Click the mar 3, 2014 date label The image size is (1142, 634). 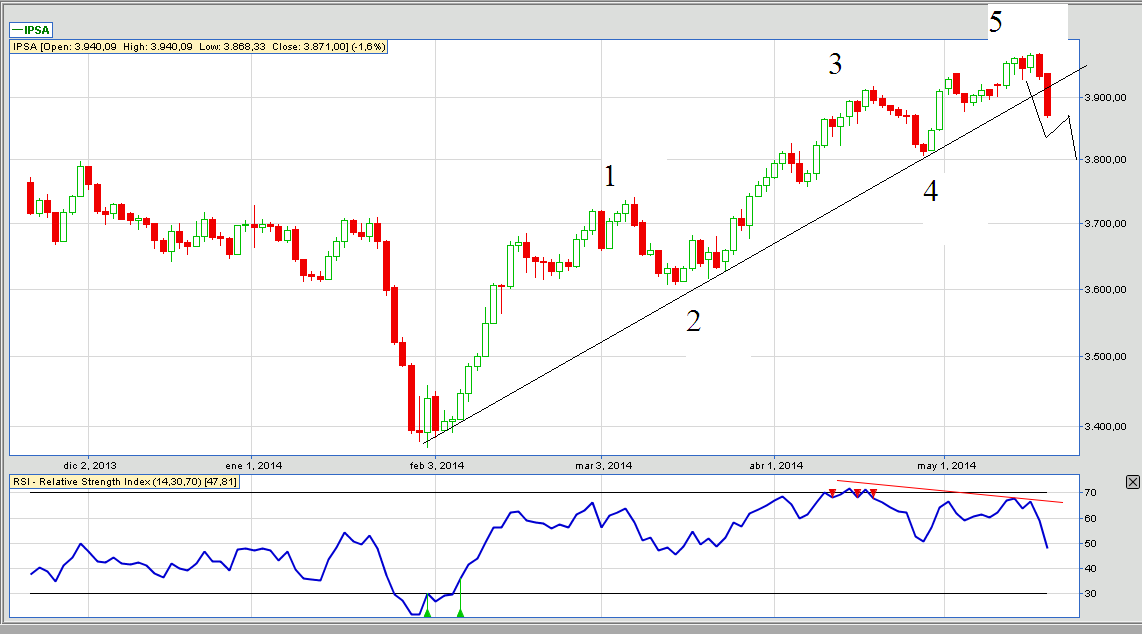click(604, 465)
